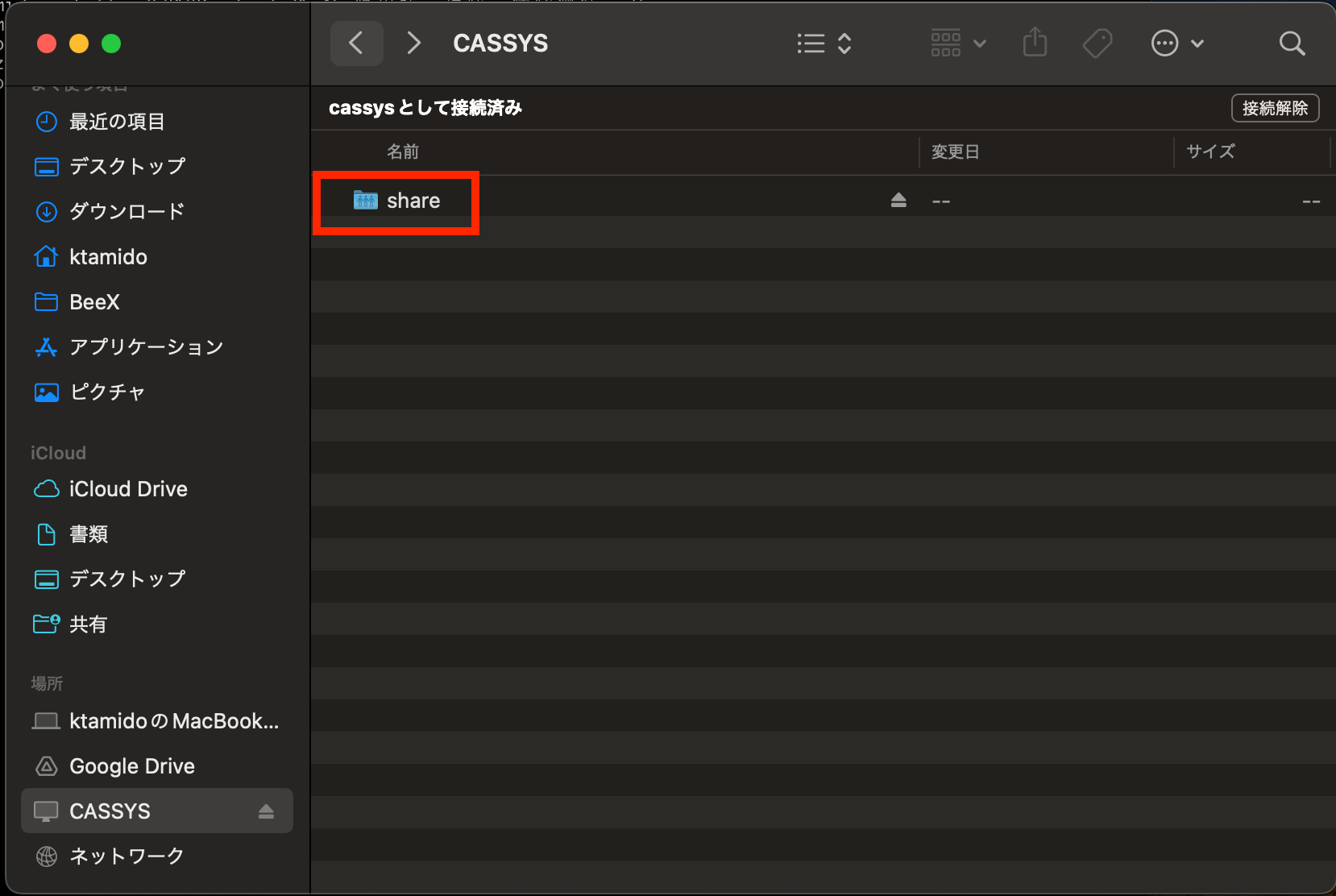Open iCloud Drive in sidebar
Viewport: 1336px width, 896px height.
click(157, 489)
